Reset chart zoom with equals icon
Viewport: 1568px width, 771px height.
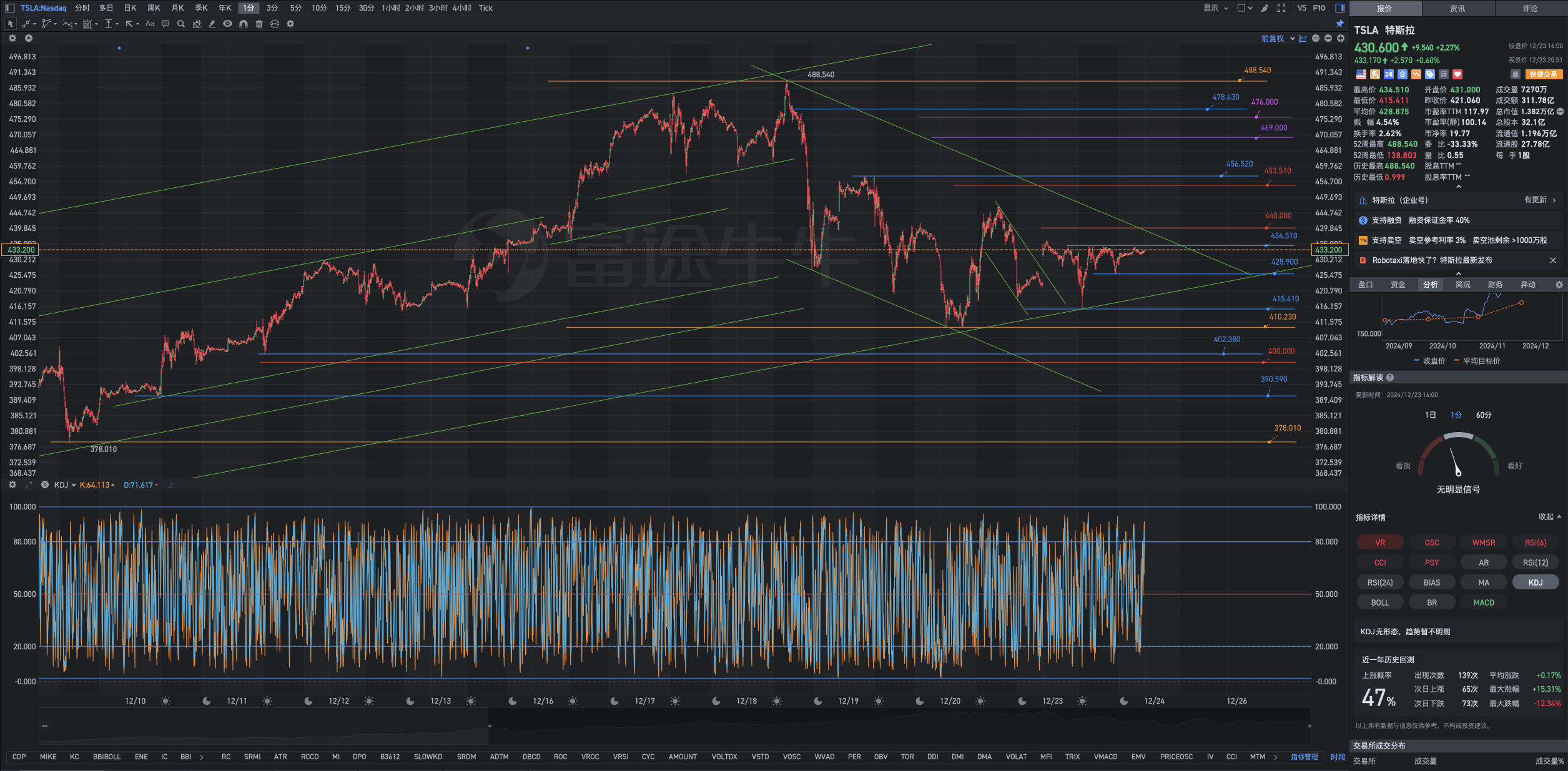point(1316,39)
